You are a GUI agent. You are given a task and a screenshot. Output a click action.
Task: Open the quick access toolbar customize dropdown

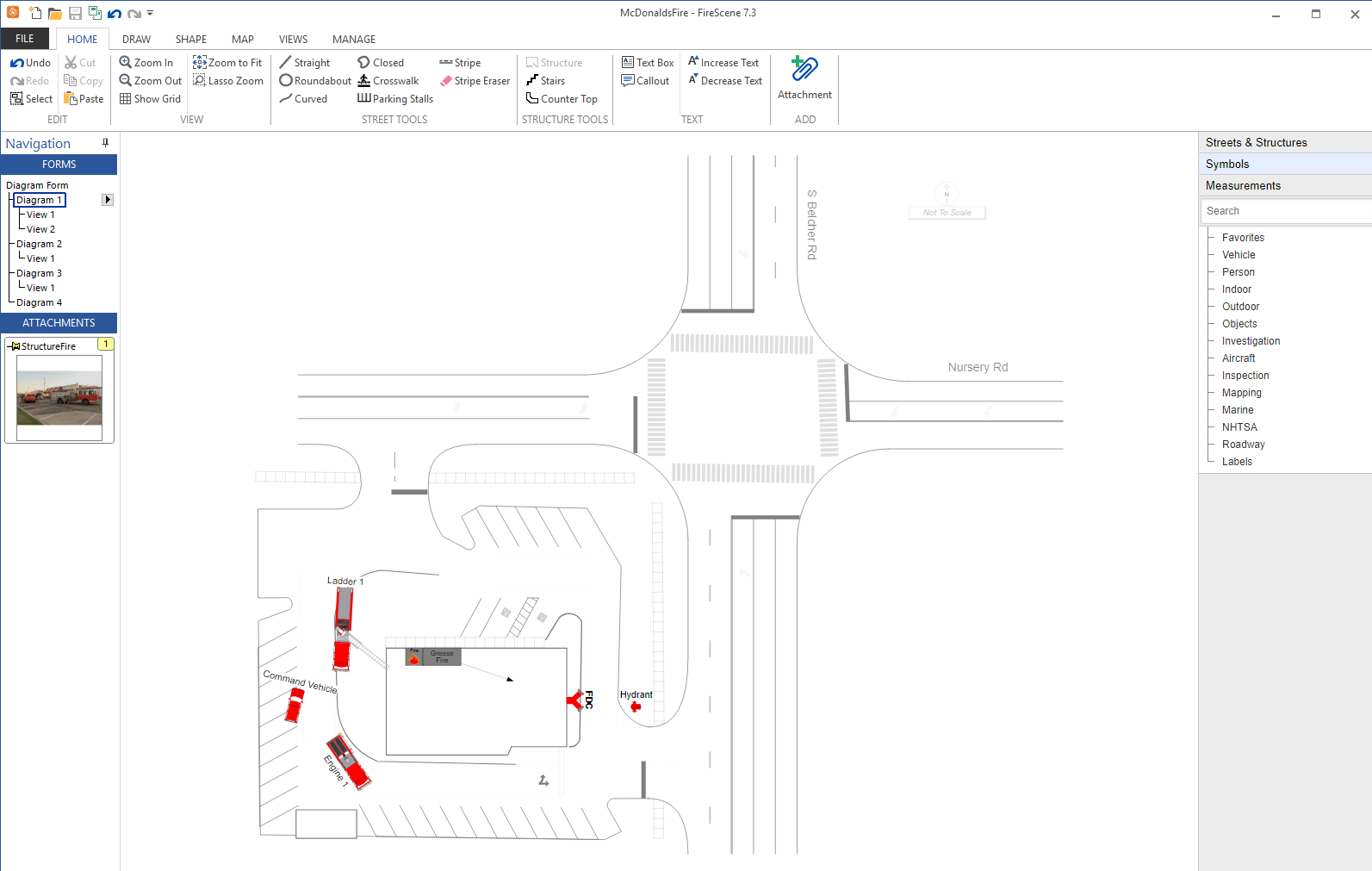150,13
